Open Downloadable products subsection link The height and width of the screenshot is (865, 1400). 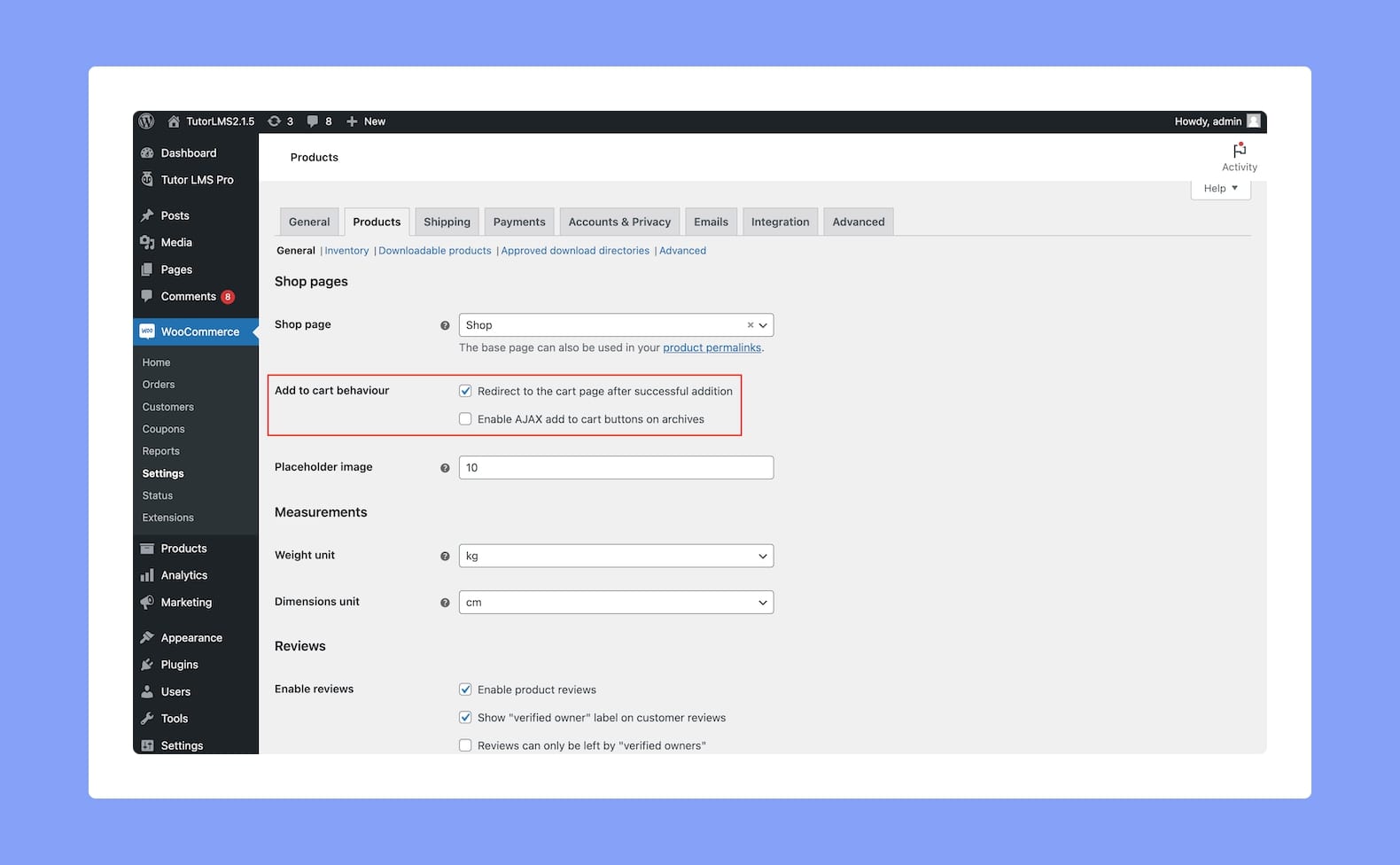click(434, 251)
